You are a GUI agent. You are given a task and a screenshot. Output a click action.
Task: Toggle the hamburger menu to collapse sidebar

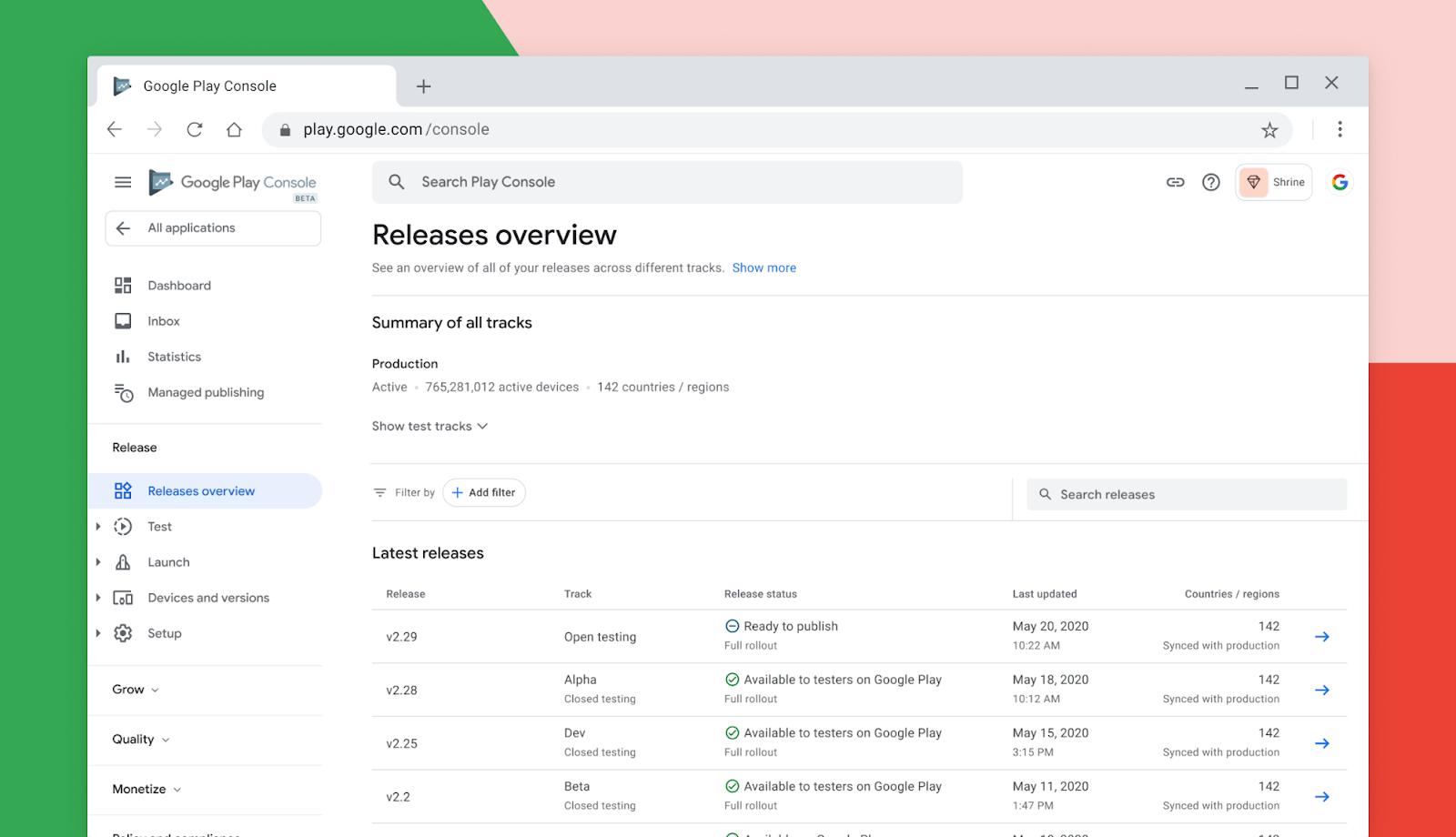tap(123, 182)
